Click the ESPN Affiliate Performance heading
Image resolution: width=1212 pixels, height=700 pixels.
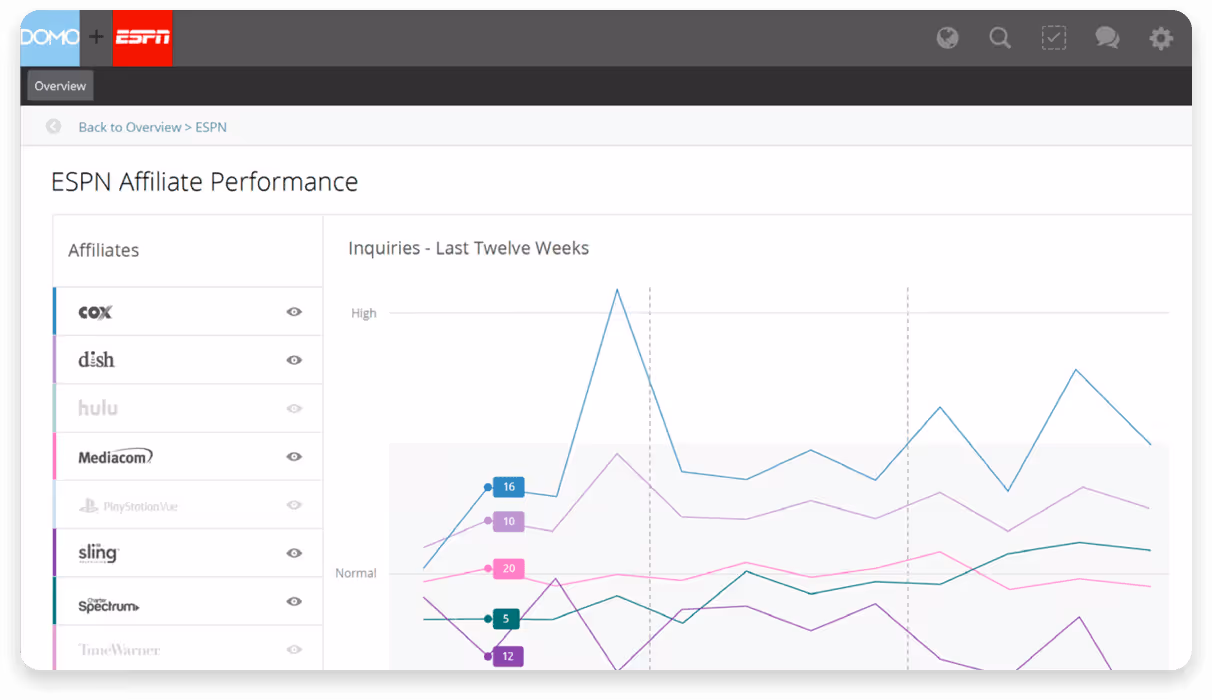pyautogui.click(x=204, y=182)
